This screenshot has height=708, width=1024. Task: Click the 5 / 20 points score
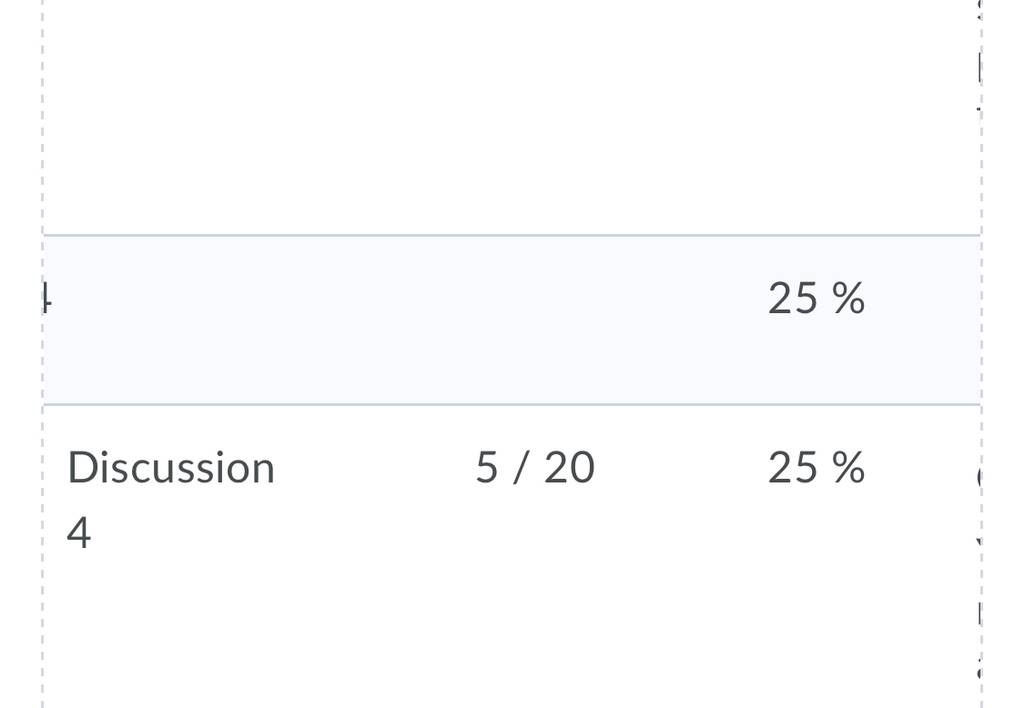click(535, 468)
